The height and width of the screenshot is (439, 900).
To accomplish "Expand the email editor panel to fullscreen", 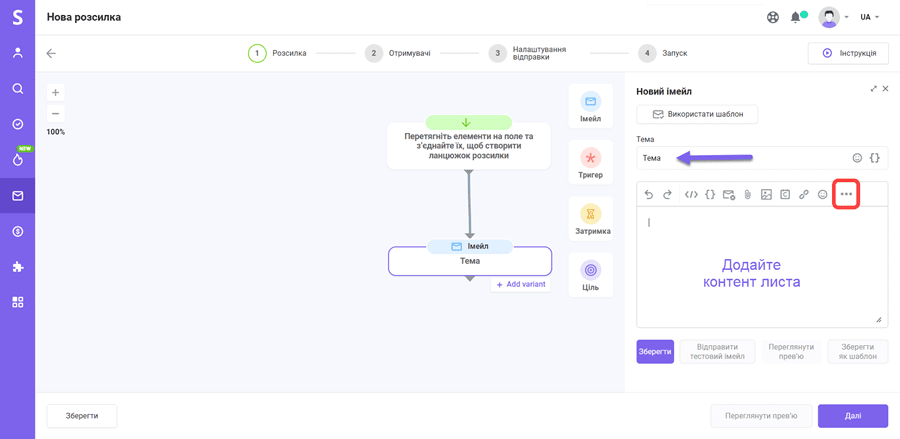I will click(x=873, y=89).
